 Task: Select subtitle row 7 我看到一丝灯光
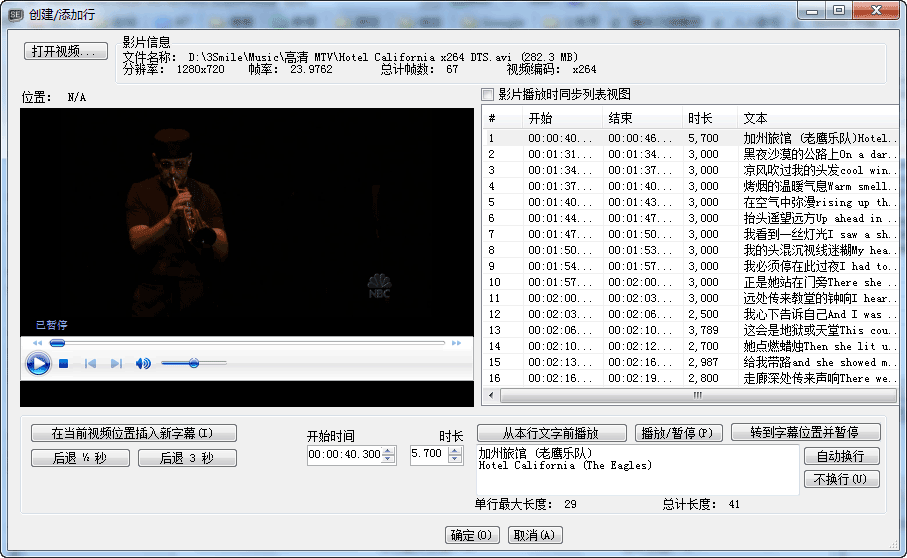691,234
